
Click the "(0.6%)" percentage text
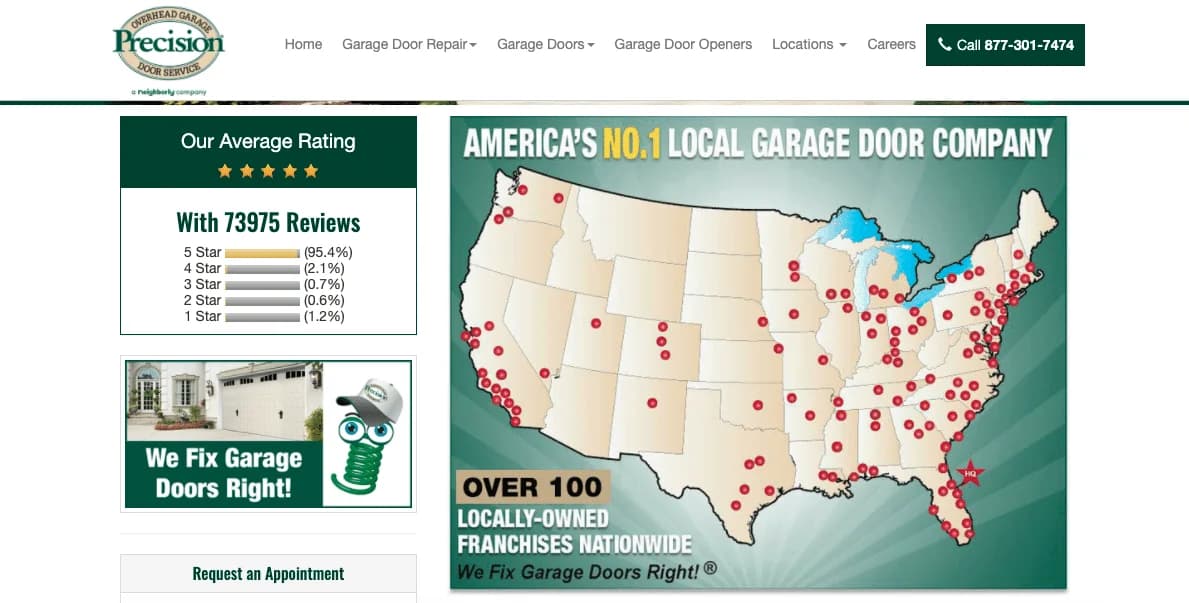(325, 300)
